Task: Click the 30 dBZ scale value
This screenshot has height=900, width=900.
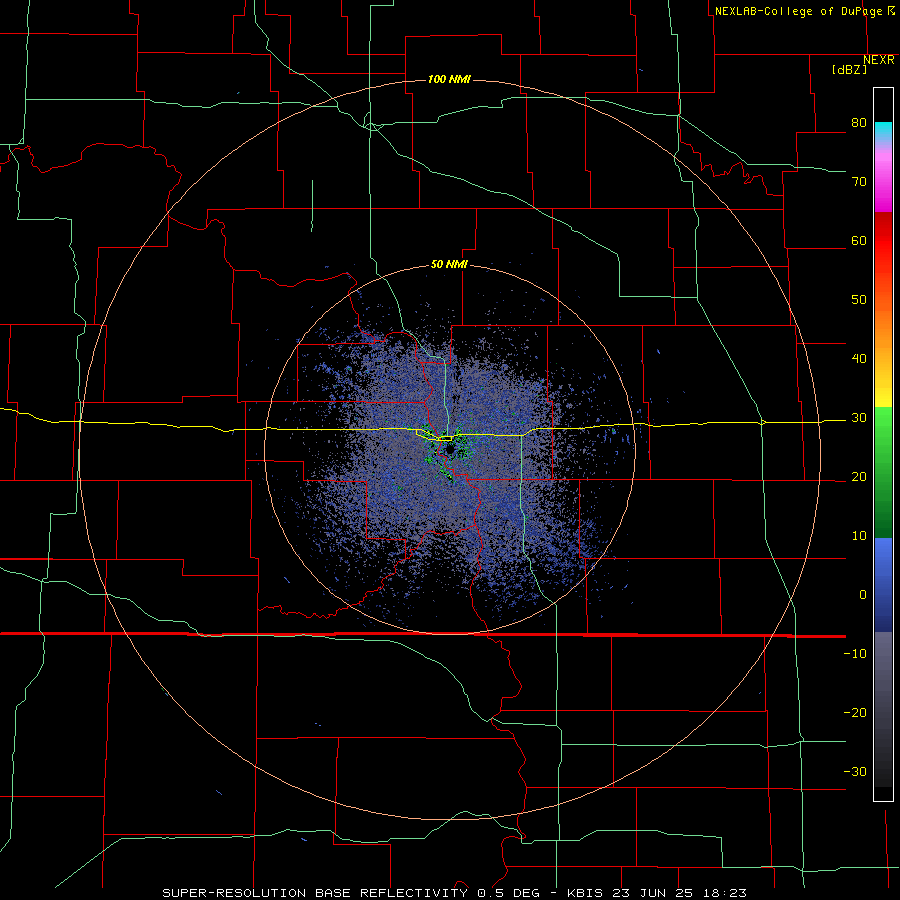Action: pos(859,418)
